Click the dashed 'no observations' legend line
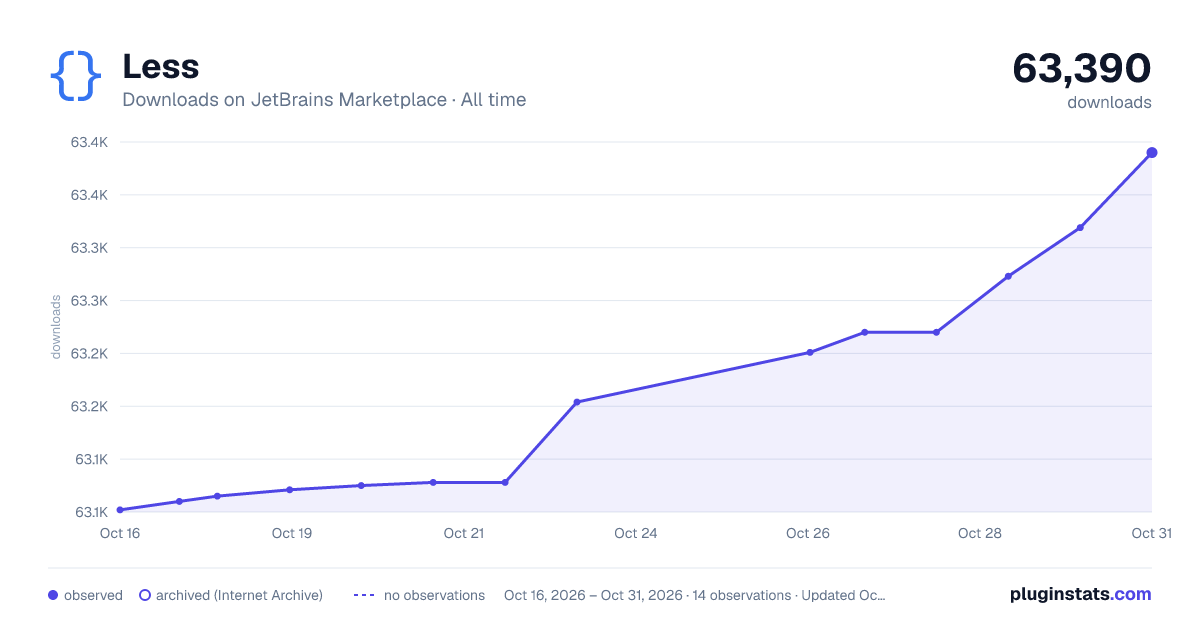The height and width of the screenshot is (630, 1200). pyautogui.click(x=364, y=595)
